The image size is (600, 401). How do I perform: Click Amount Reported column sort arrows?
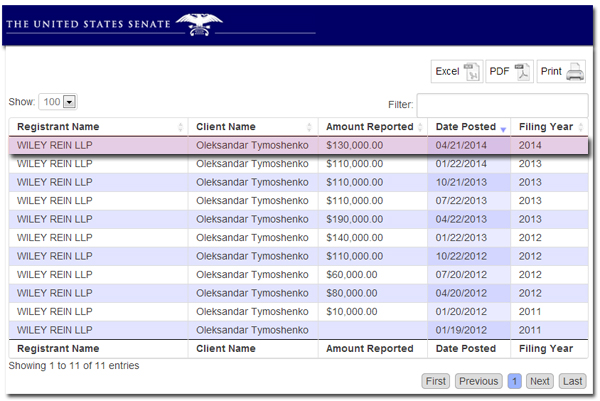click(x=420, y=127)
